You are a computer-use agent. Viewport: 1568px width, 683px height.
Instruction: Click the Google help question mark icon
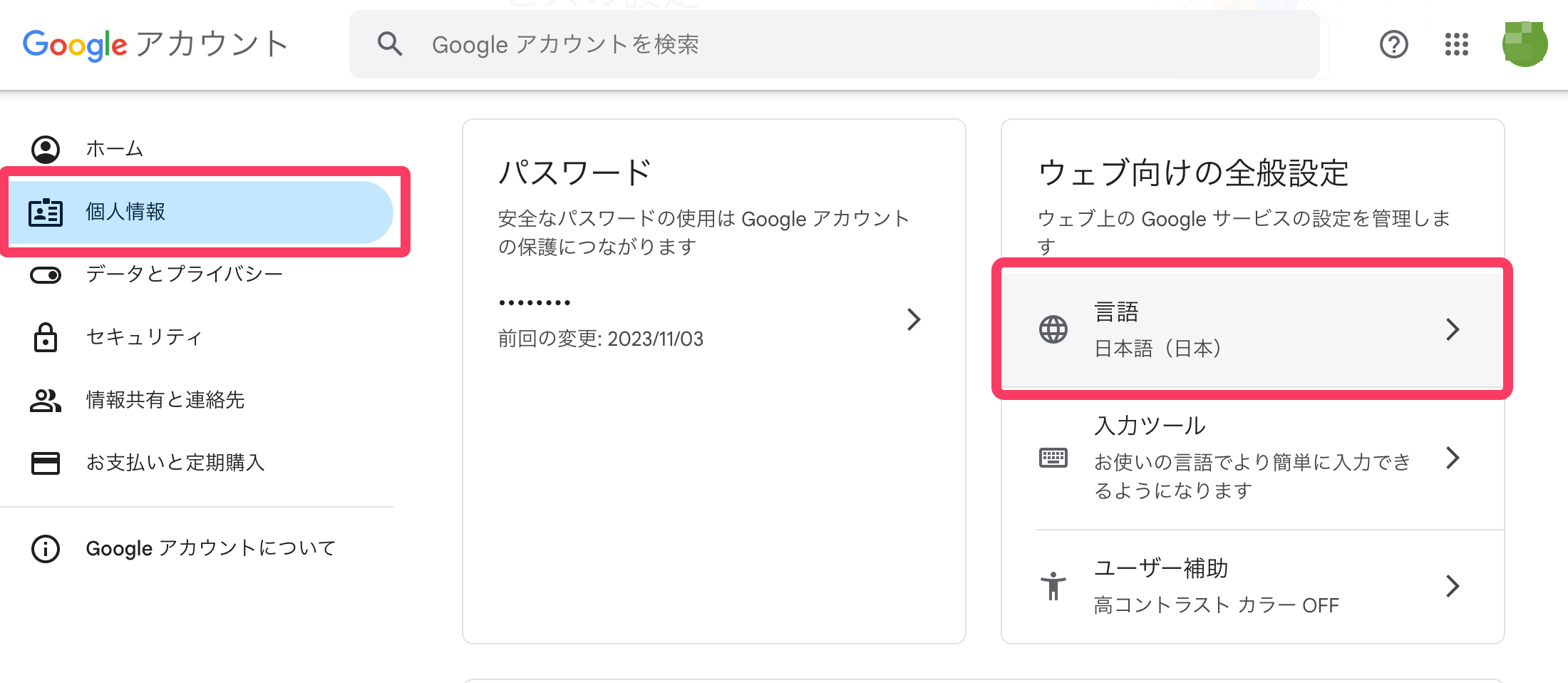1393,44
